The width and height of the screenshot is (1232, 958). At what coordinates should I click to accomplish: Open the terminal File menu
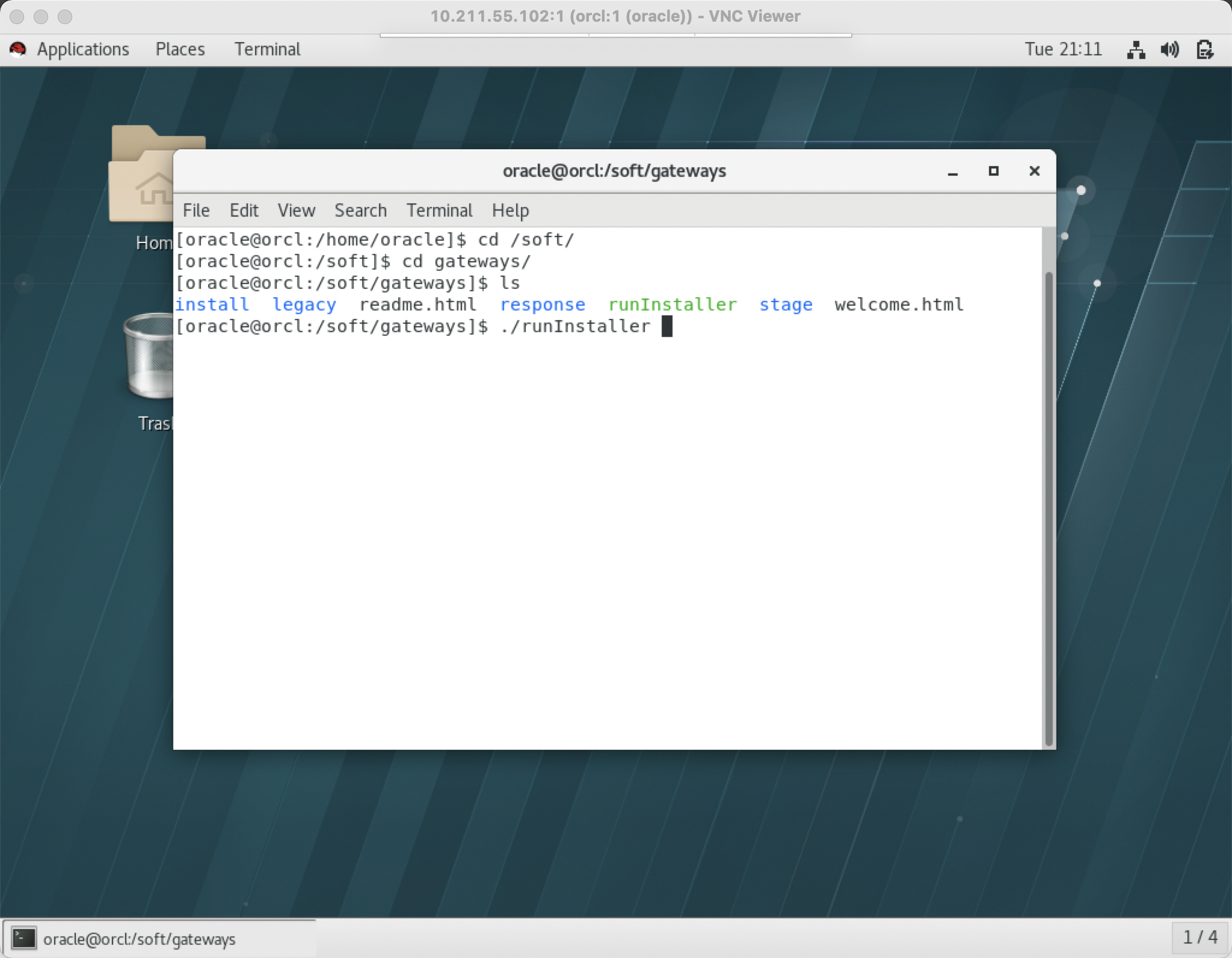pos(196,211)
